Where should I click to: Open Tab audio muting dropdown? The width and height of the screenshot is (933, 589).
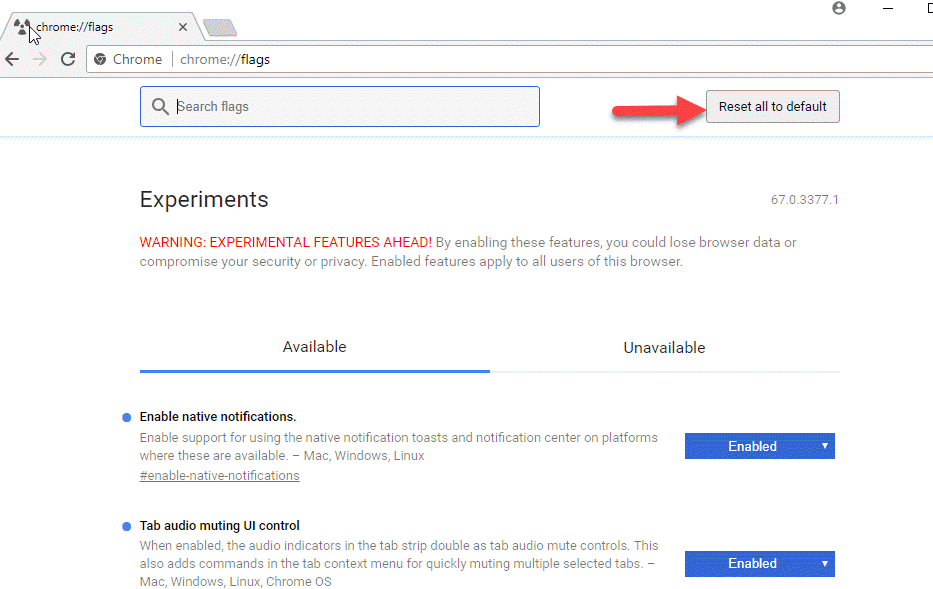(760, 563)
